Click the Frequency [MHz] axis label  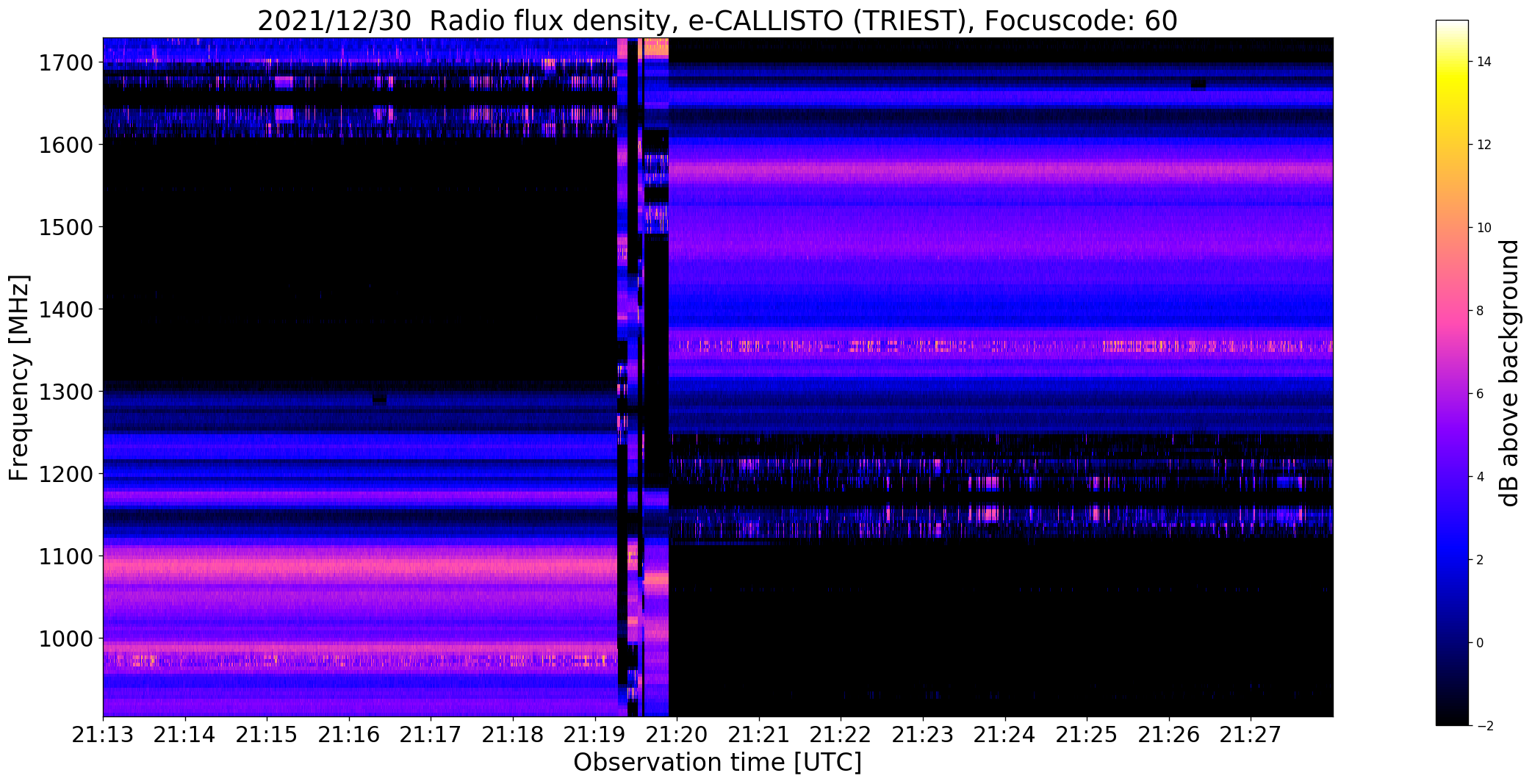tap(19, 378)
